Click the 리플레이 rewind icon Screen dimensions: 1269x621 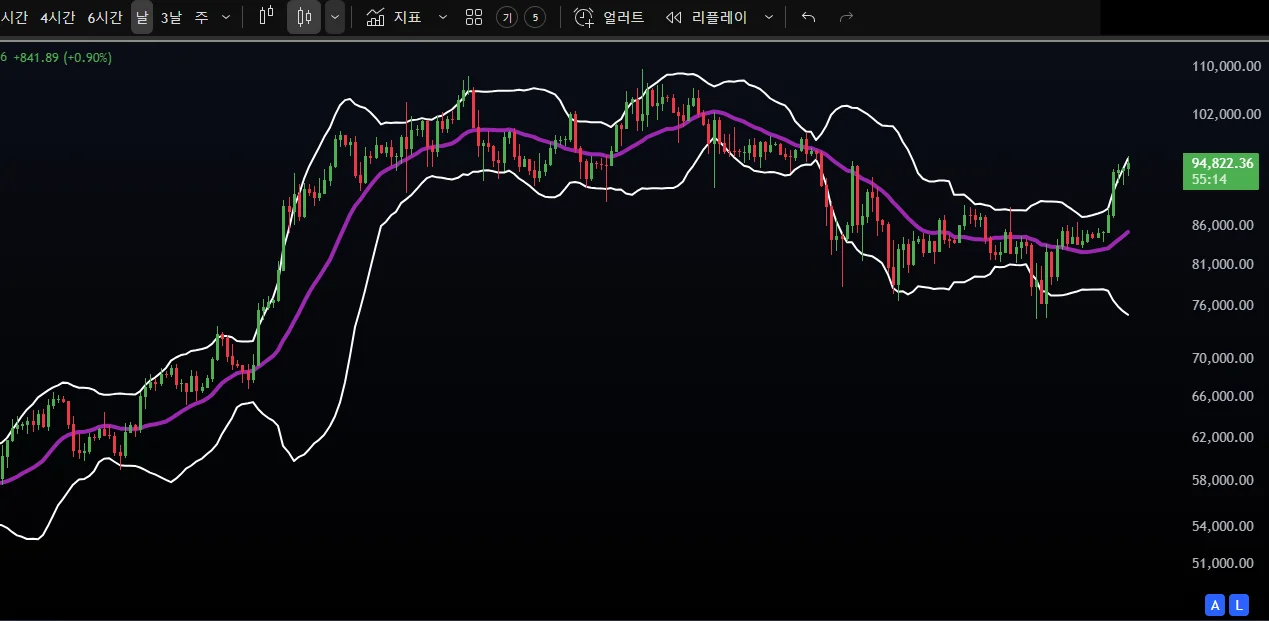(674, 17)
